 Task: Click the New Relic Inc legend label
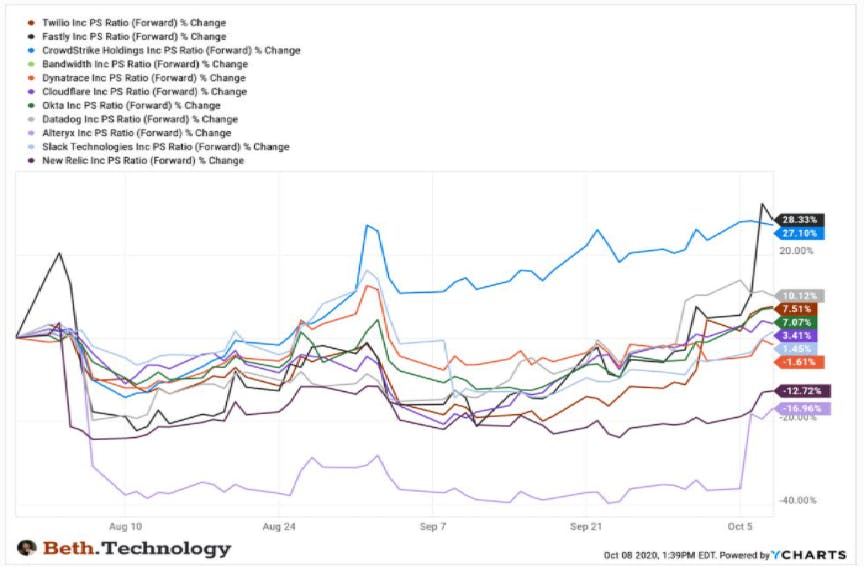coord(143,161)
